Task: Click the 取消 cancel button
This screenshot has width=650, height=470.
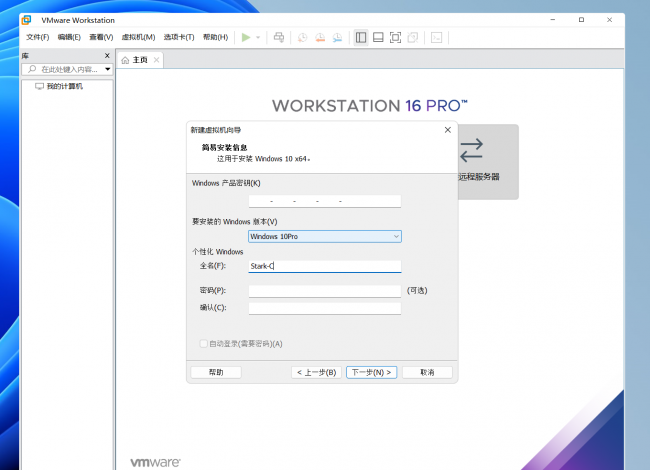Action: 427,372
